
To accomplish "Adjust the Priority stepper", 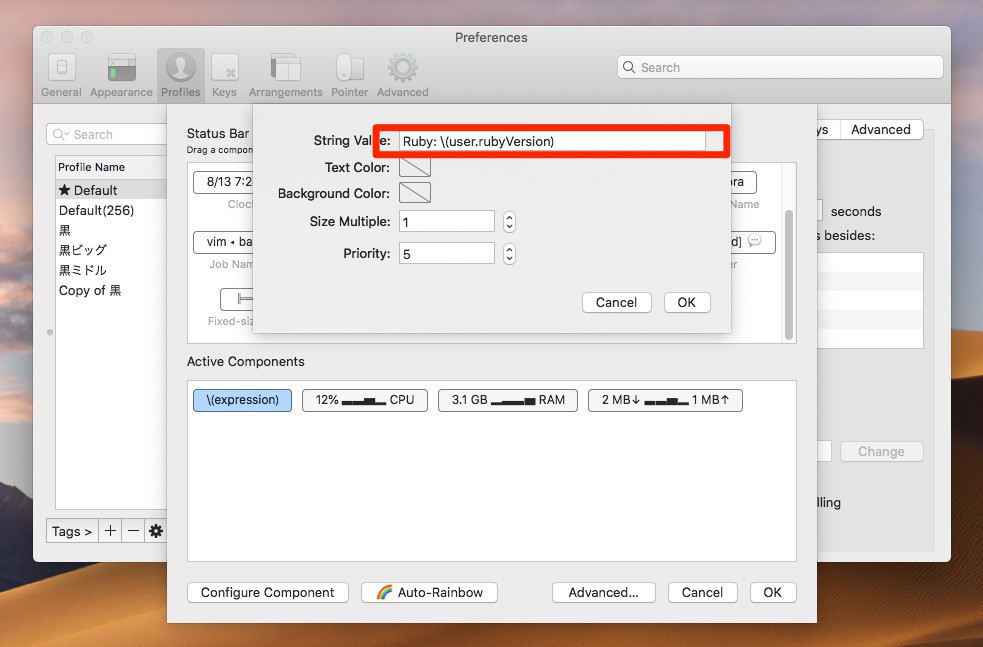I will coord(509,253).
